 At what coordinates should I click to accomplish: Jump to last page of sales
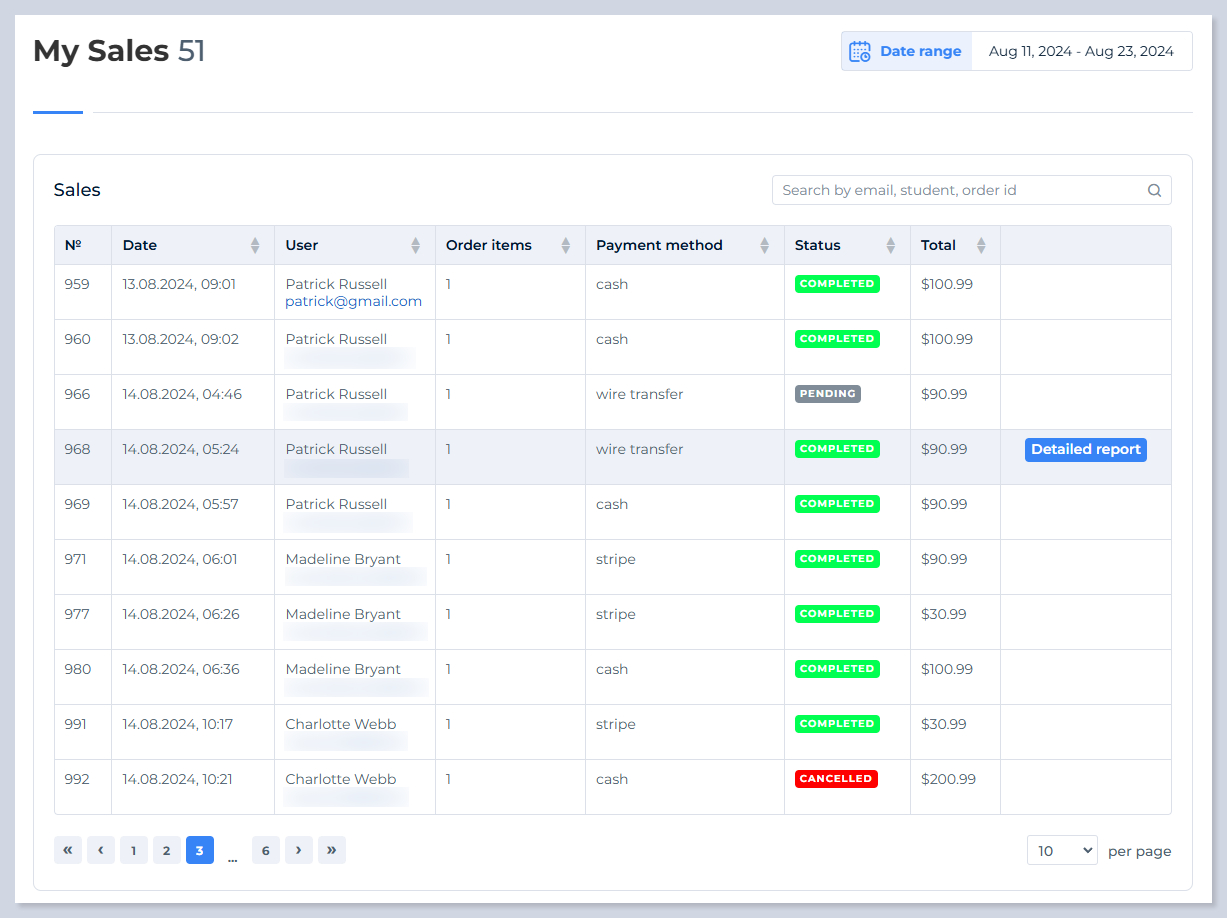tap(332, 850)
